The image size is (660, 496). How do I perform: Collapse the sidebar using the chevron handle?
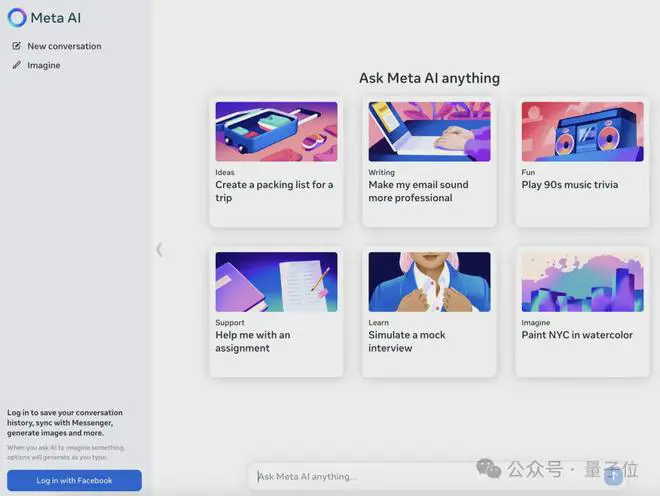pos(159,249)
